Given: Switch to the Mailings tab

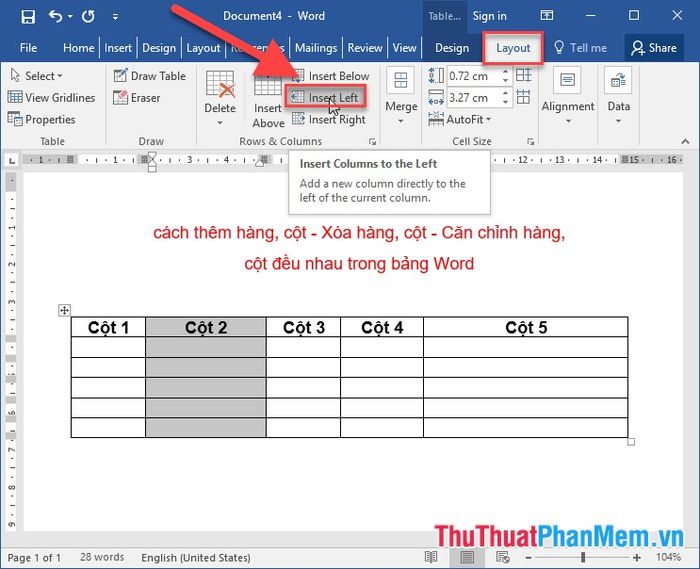Looking at the screenshot, I should tap(316, 48).
